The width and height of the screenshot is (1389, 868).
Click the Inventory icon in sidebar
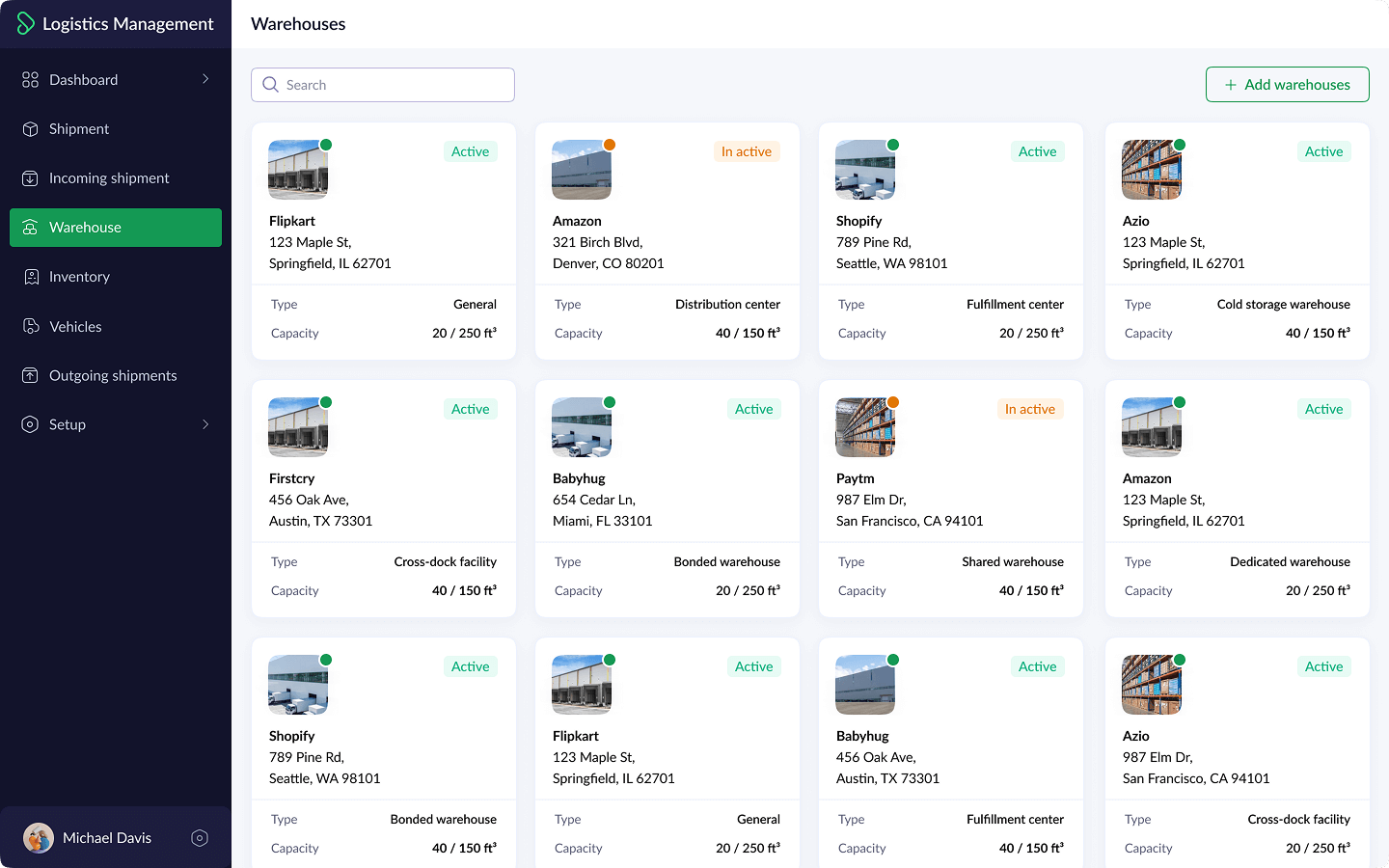pyautogui.click(x=31, y=277)
